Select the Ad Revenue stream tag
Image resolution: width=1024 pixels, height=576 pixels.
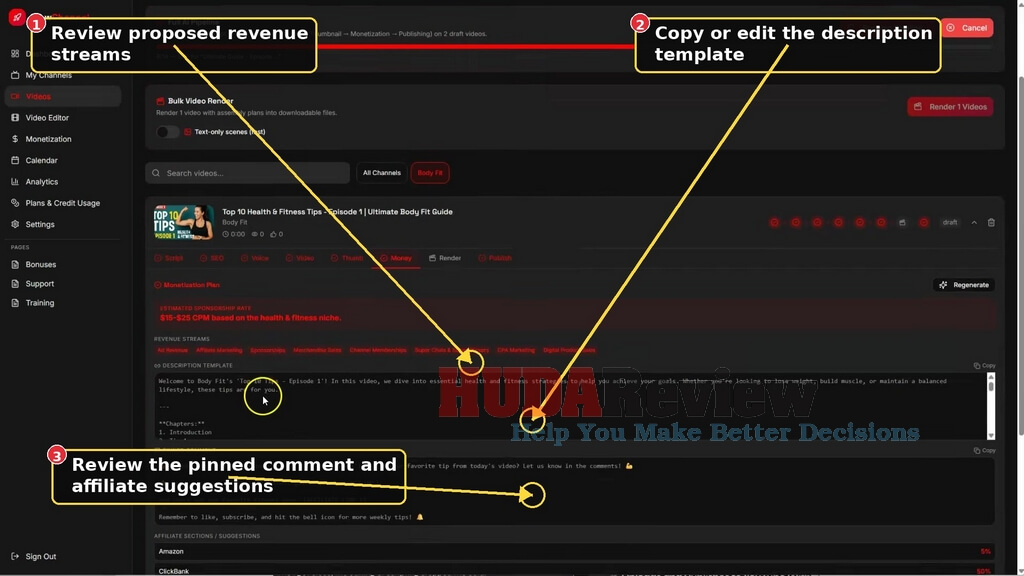[x=172, y=350]
